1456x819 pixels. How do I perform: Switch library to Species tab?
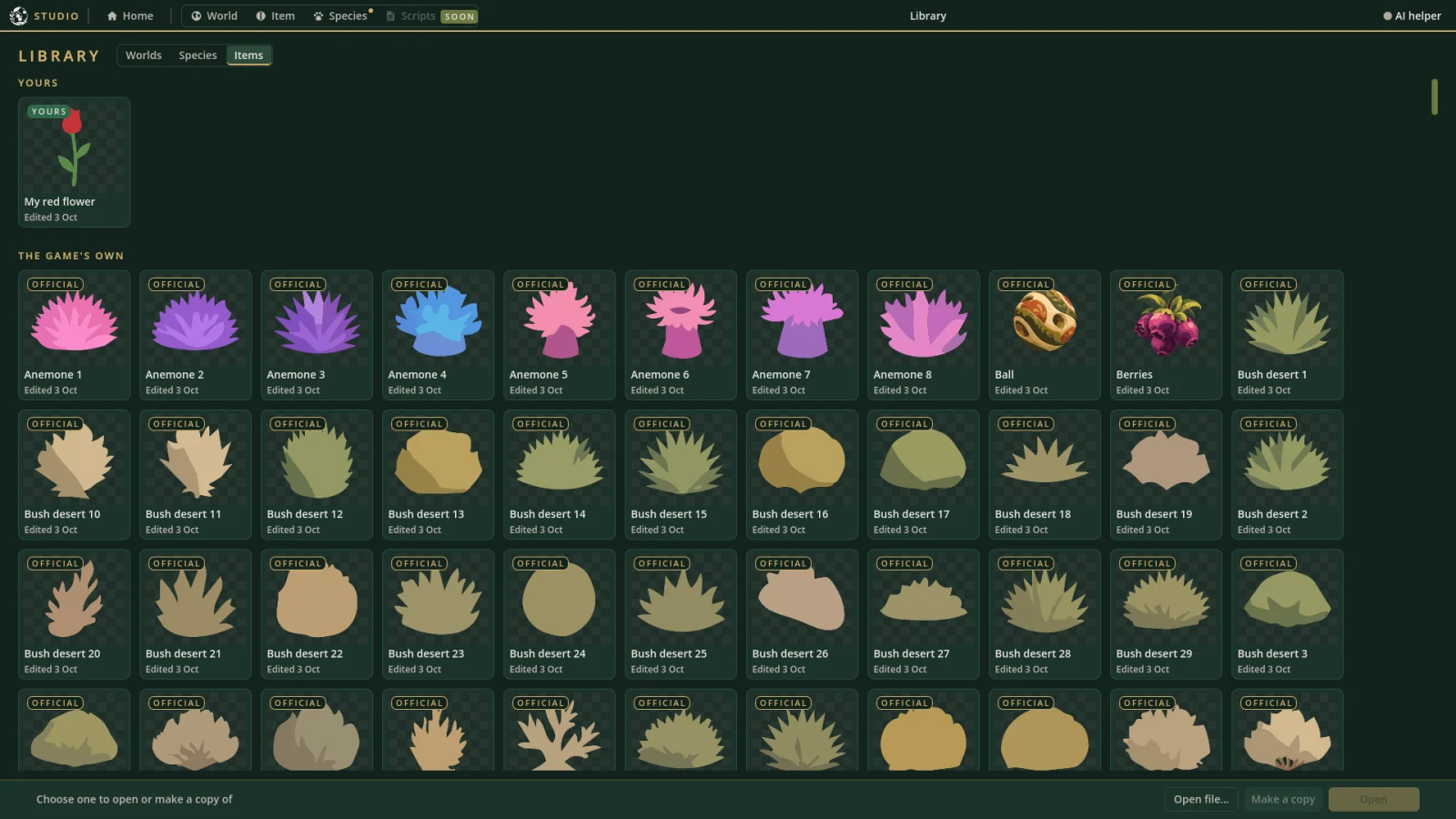click(x=197, y=56)
